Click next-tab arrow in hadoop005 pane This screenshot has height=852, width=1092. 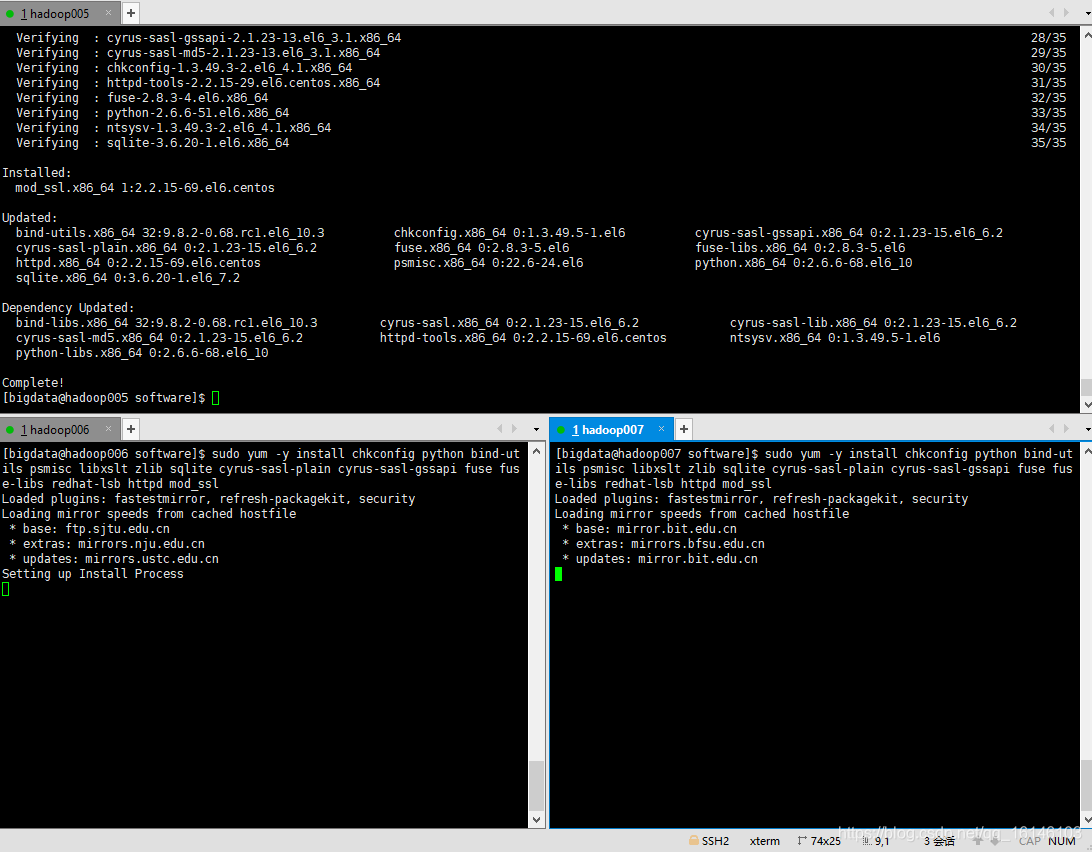pyautogui.click(x=1067, y=13)
